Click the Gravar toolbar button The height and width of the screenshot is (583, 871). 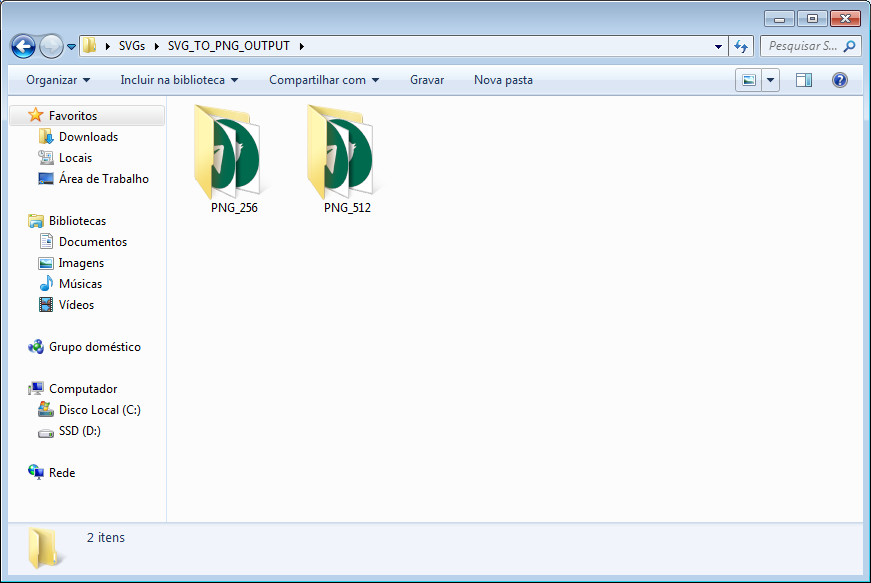pyautogui.click(x=427, y=79)
